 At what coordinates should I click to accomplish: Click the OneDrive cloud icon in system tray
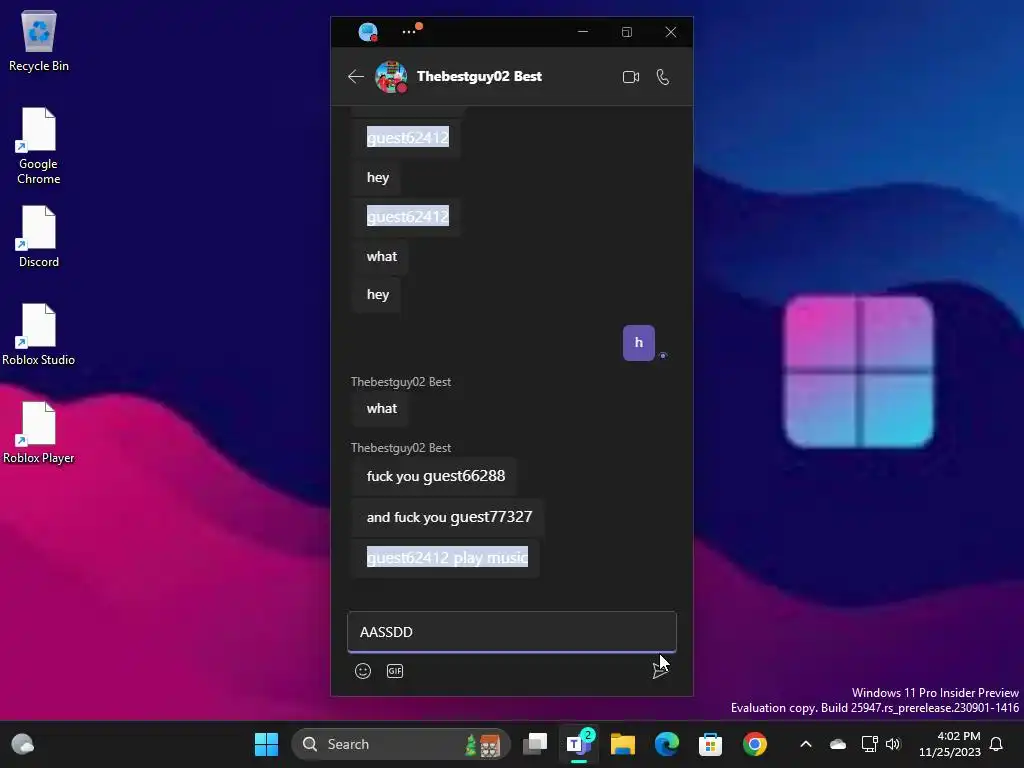(x=838, y=744)
